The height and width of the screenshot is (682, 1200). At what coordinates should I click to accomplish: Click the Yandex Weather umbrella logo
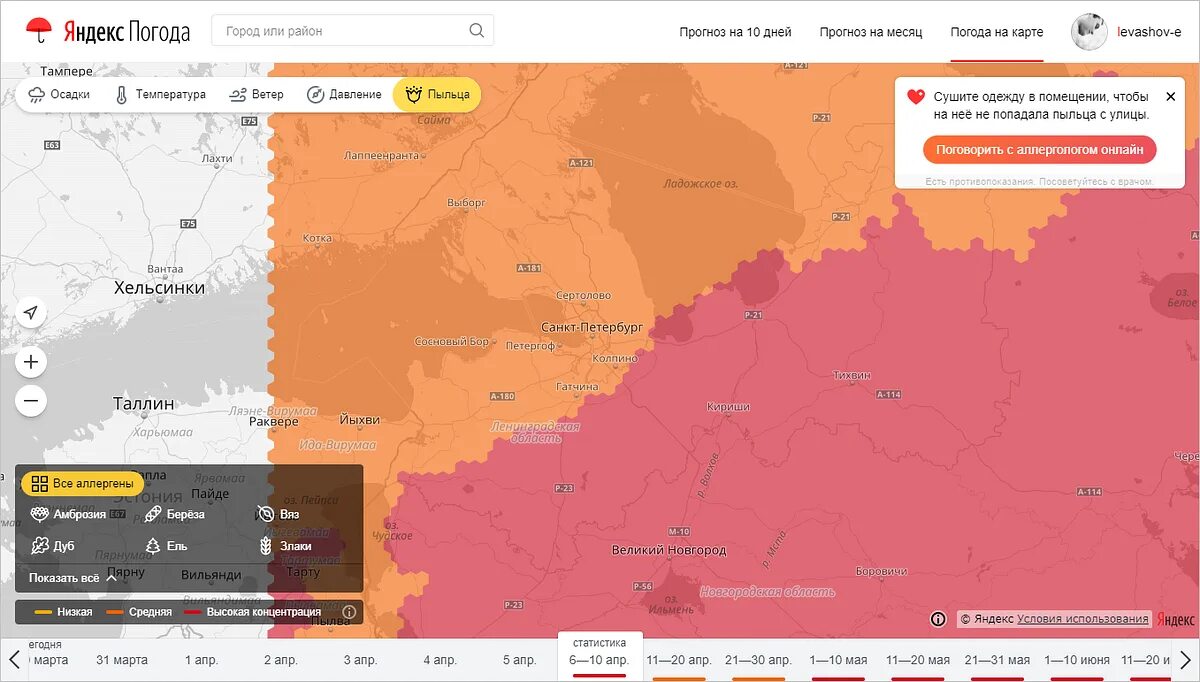pos(39,31)
